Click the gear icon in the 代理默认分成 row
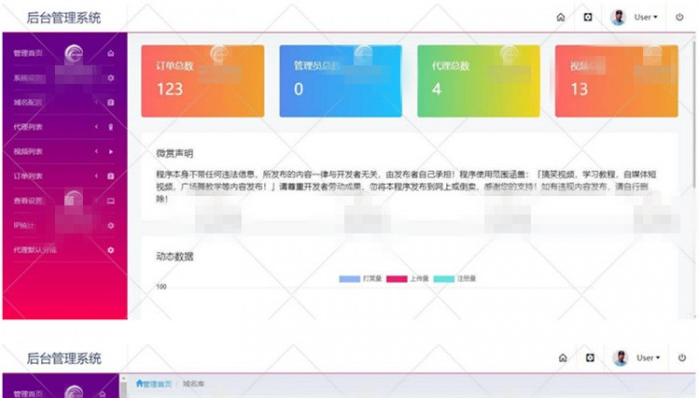The width and height of the screenshot is (699, 398). (111, 250)
